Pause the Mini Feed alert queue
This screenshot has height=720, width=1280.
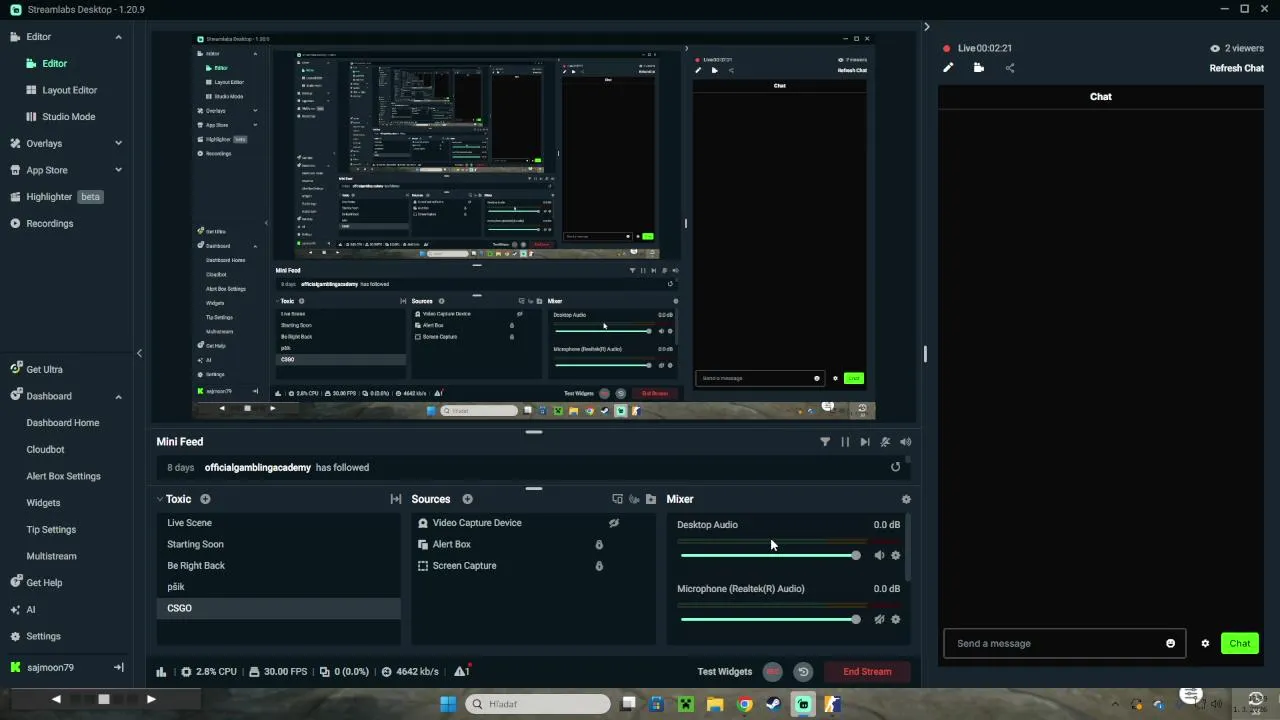(x=845, y=441)
